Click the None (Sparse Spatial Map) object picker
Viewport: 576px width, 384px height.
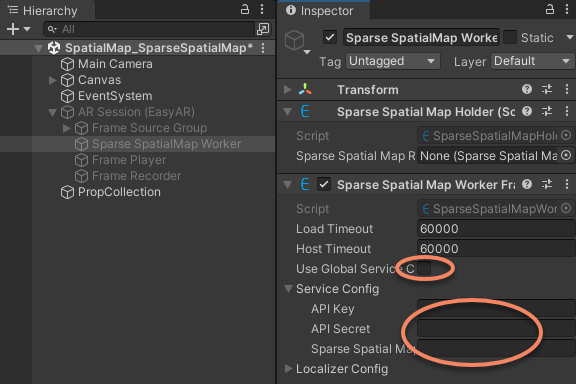(566, 155)
